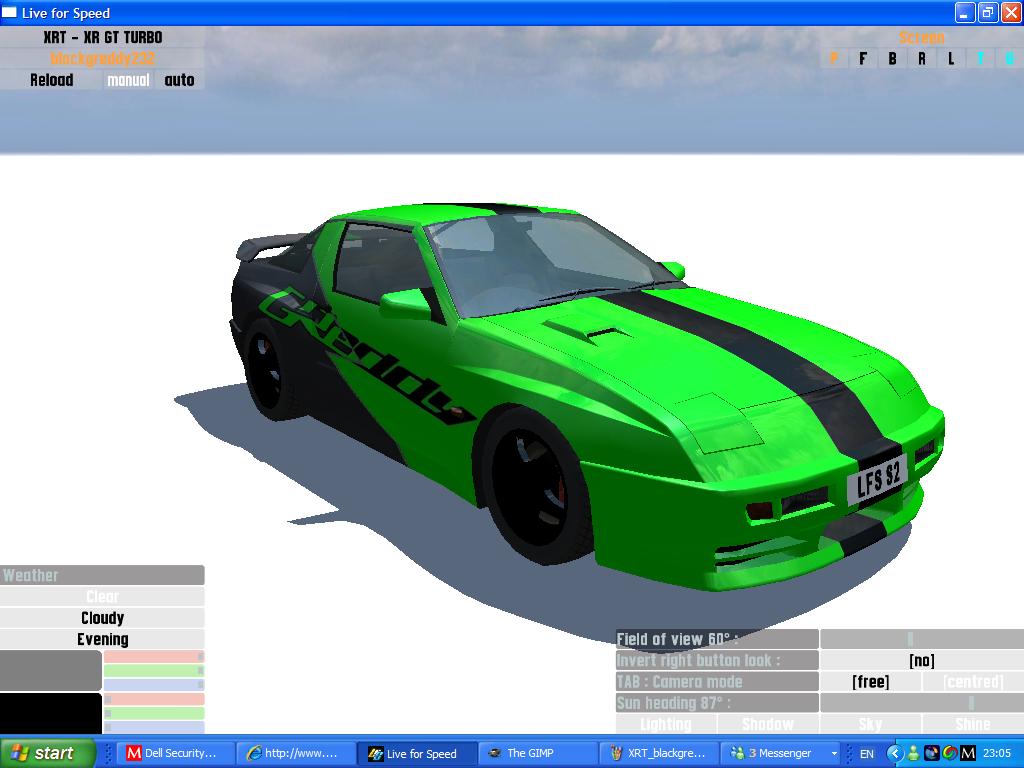Click the red-green swirl tray icon
Viewport: 1024px width, 768px height.
[x=950, y=754]
